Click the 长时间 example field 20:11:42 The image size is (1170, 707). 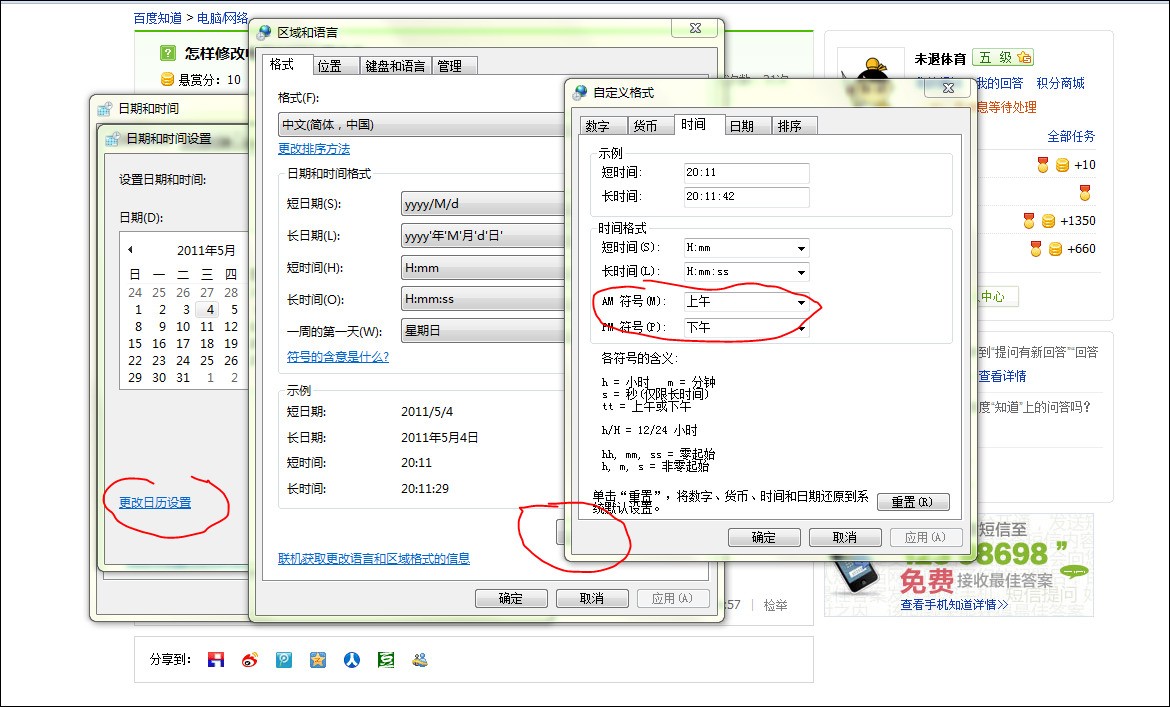coord(746,197)
